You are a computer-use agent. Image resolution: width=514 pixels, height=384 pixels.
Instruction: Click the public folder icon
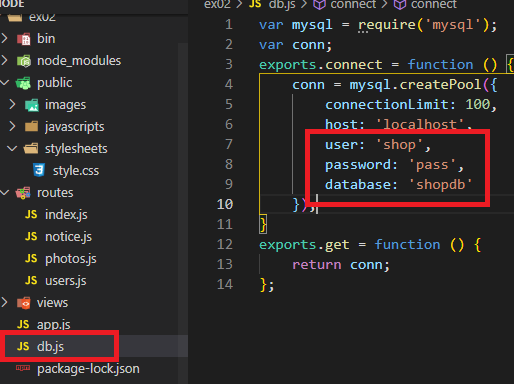coord(23,83)
